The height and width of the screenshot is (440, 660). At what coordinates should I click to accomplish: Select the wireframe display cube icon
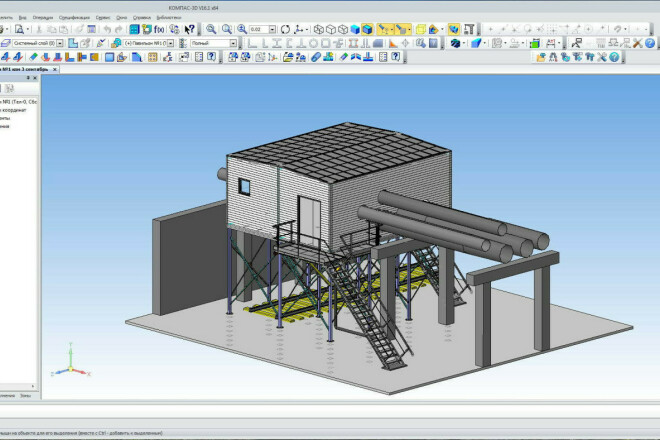[318, 30]
